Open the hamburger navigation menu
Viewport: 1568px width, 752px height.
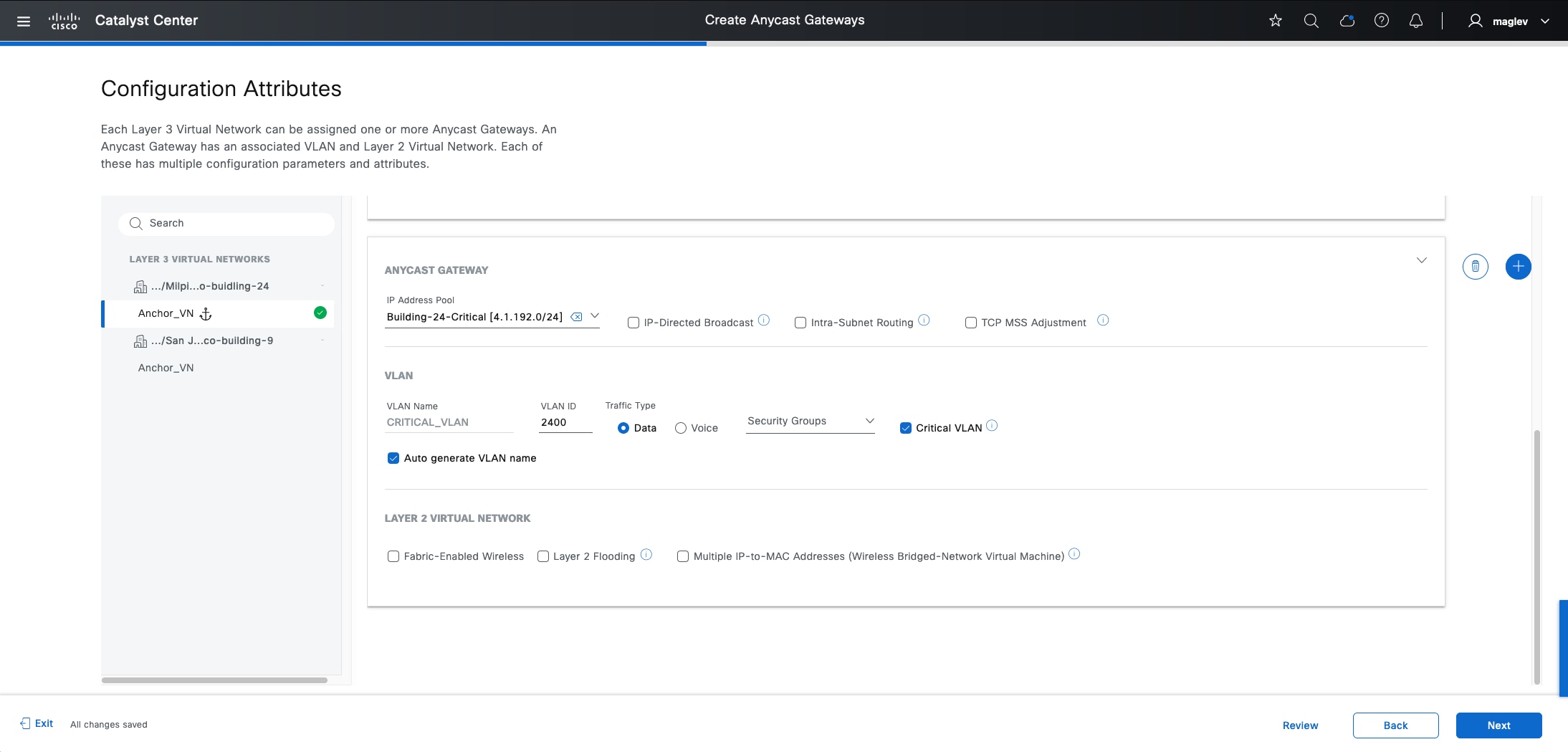[x=24, y=21]
